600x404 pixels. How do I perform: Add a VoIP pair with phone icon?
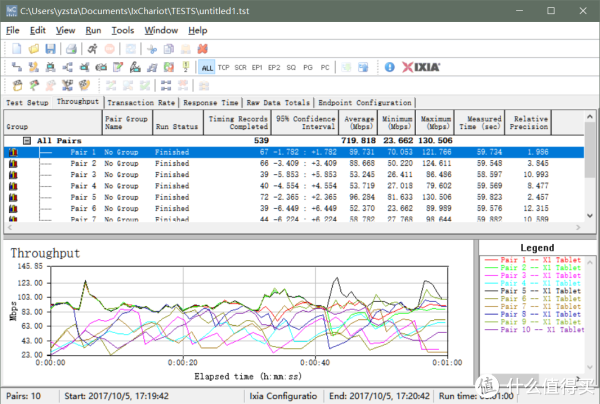pyautogui.click(x=34, y=67)
